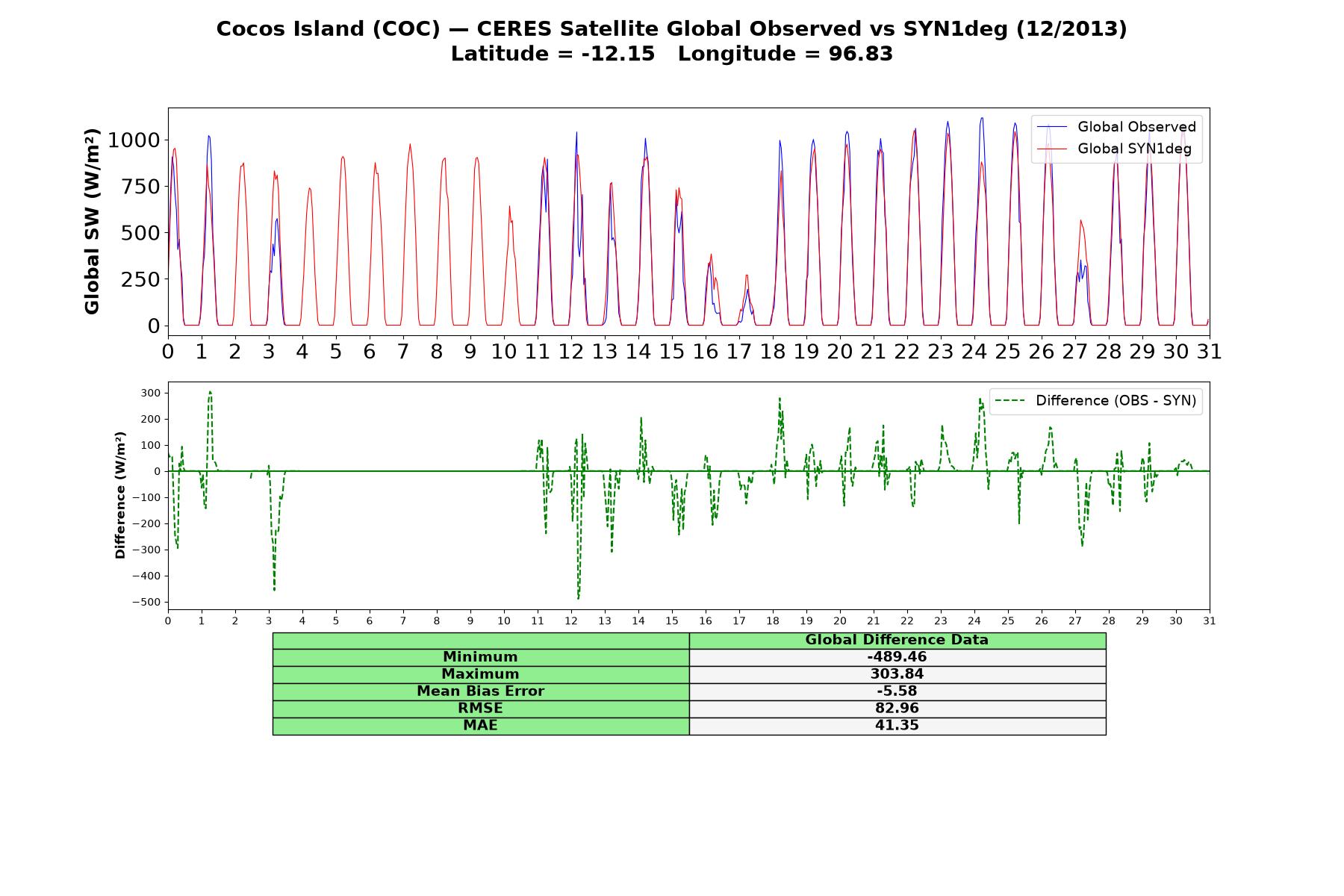1344x896 pixels.
Task: Click the Global SYN1deg legend entry
Action: (1116, 149)
